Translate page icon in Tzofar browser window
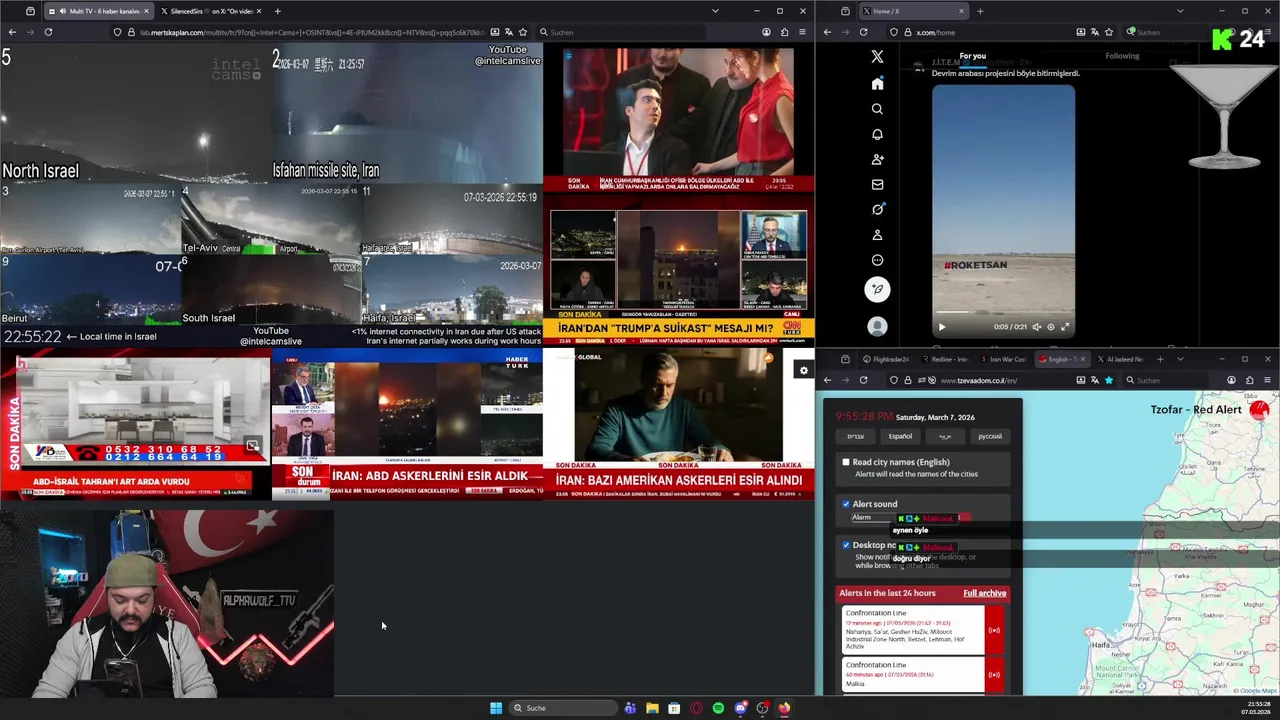1280x720 pixels. point(1095,380)
